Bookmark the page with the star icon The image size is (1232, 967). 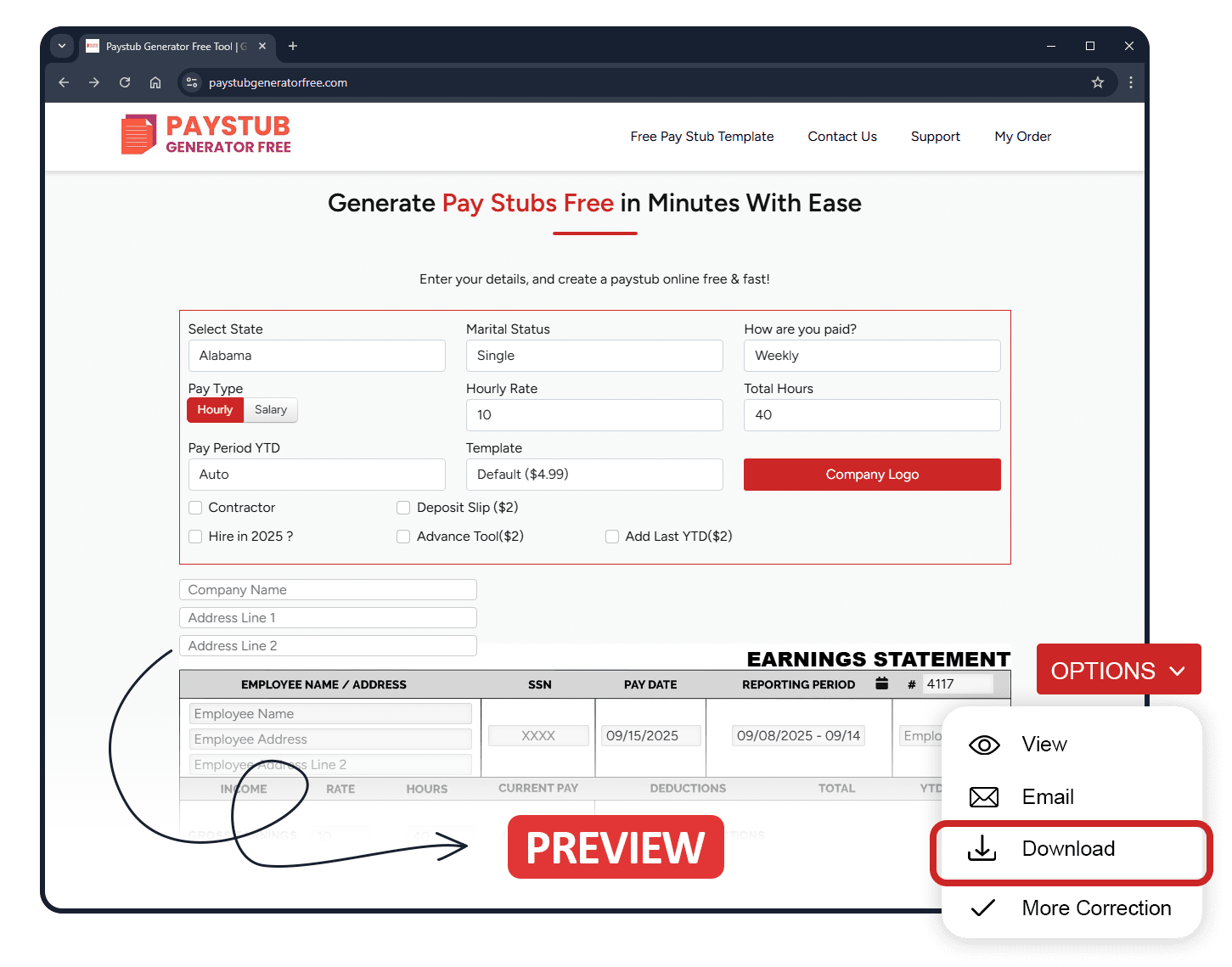click(1097, 82)
